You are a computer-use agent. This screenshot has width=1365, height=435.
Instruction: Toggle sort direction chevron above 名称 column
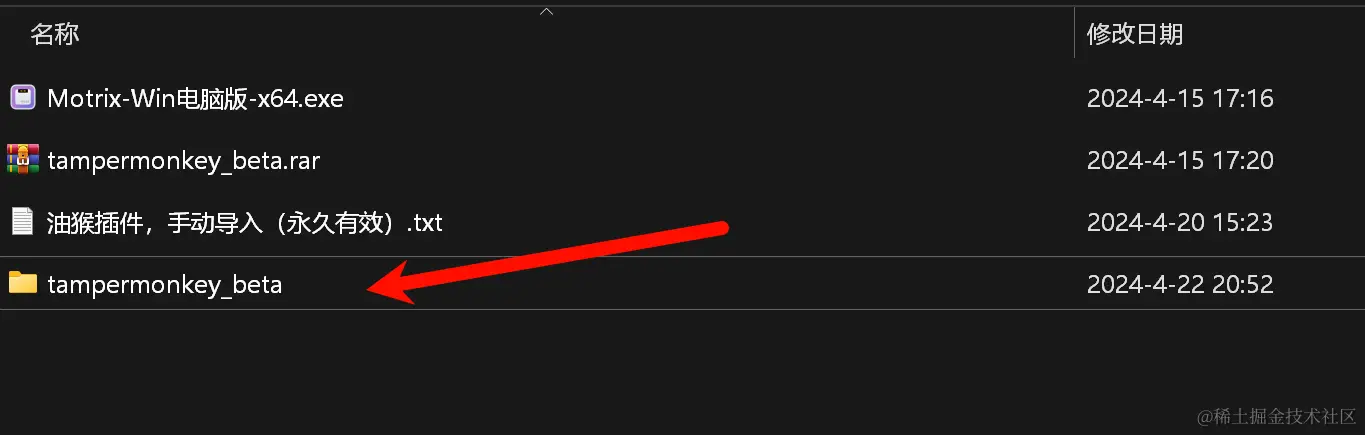[546, 12]
